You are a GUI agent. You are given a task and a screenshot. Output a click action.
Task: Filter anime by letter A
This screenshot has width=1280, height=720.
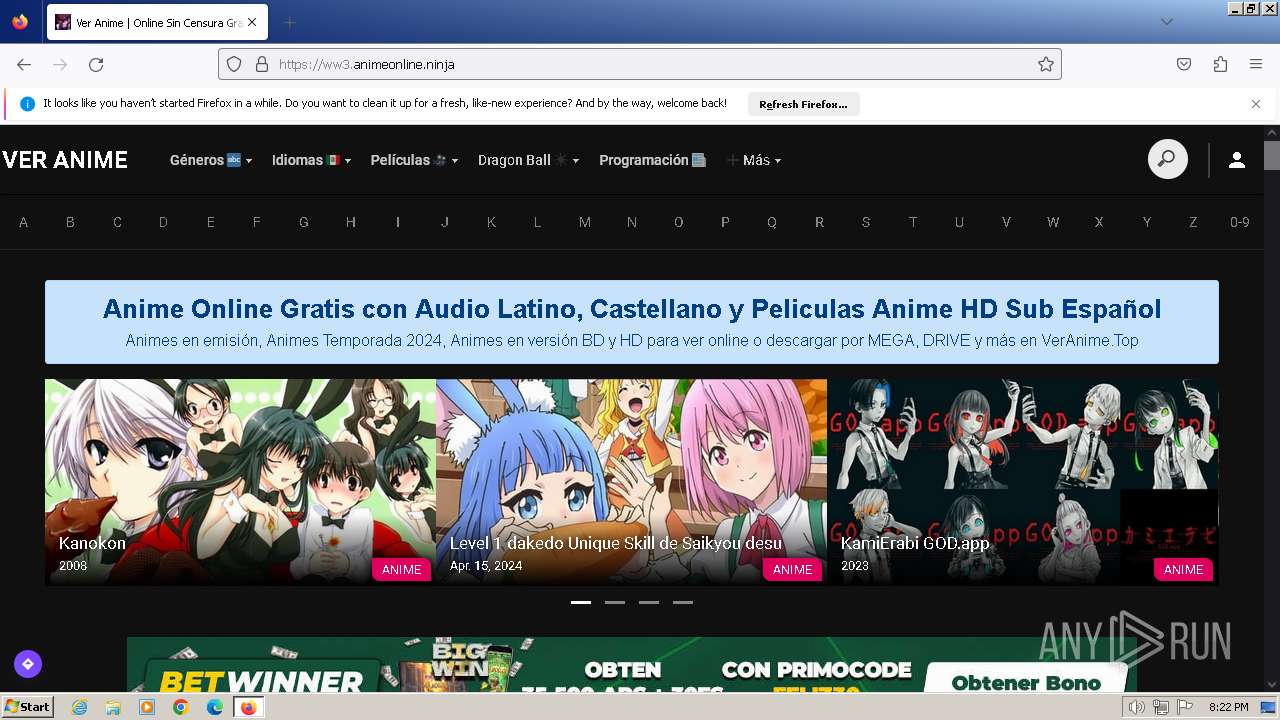point(24,222)
